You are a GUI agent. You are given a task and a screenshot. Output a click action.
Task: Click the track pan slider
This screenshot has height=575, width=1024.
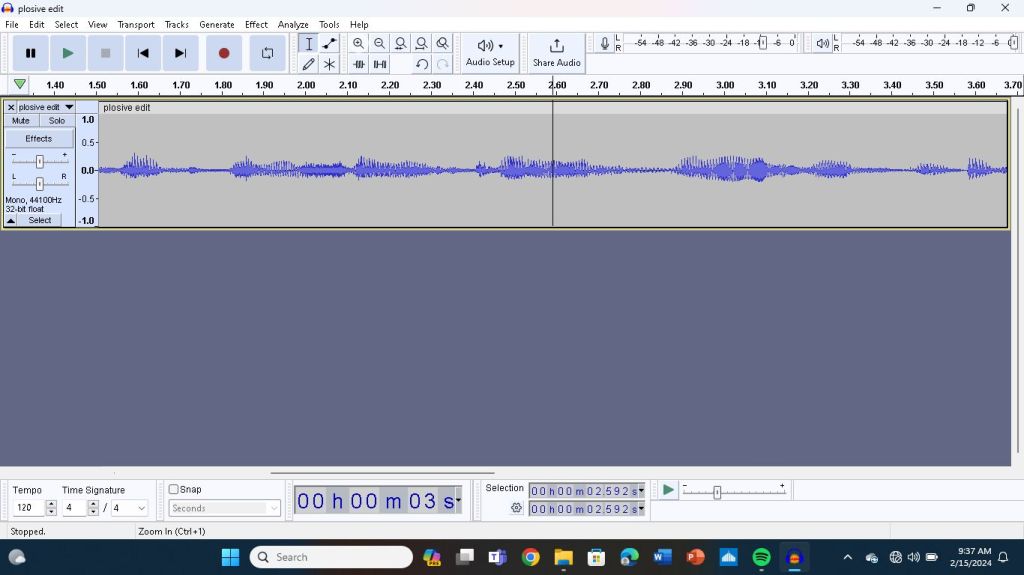pos(39,183)
